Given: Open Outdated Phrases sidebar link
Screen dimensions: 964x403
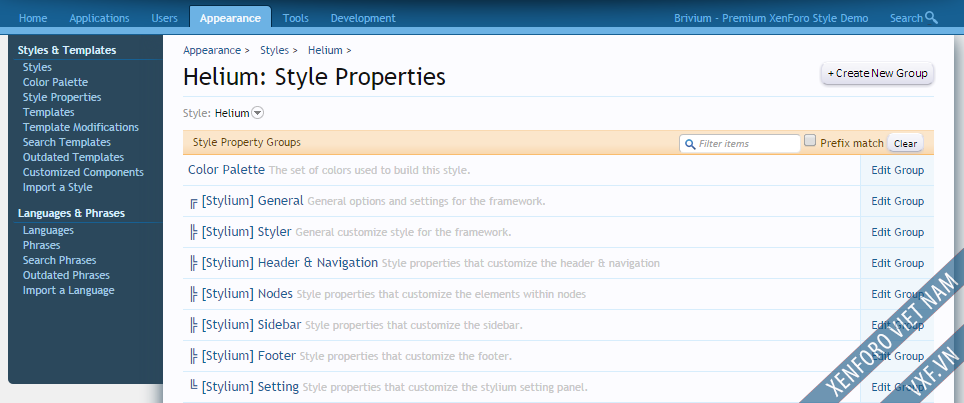Looking at the screenshot, I should pos(66,275).
